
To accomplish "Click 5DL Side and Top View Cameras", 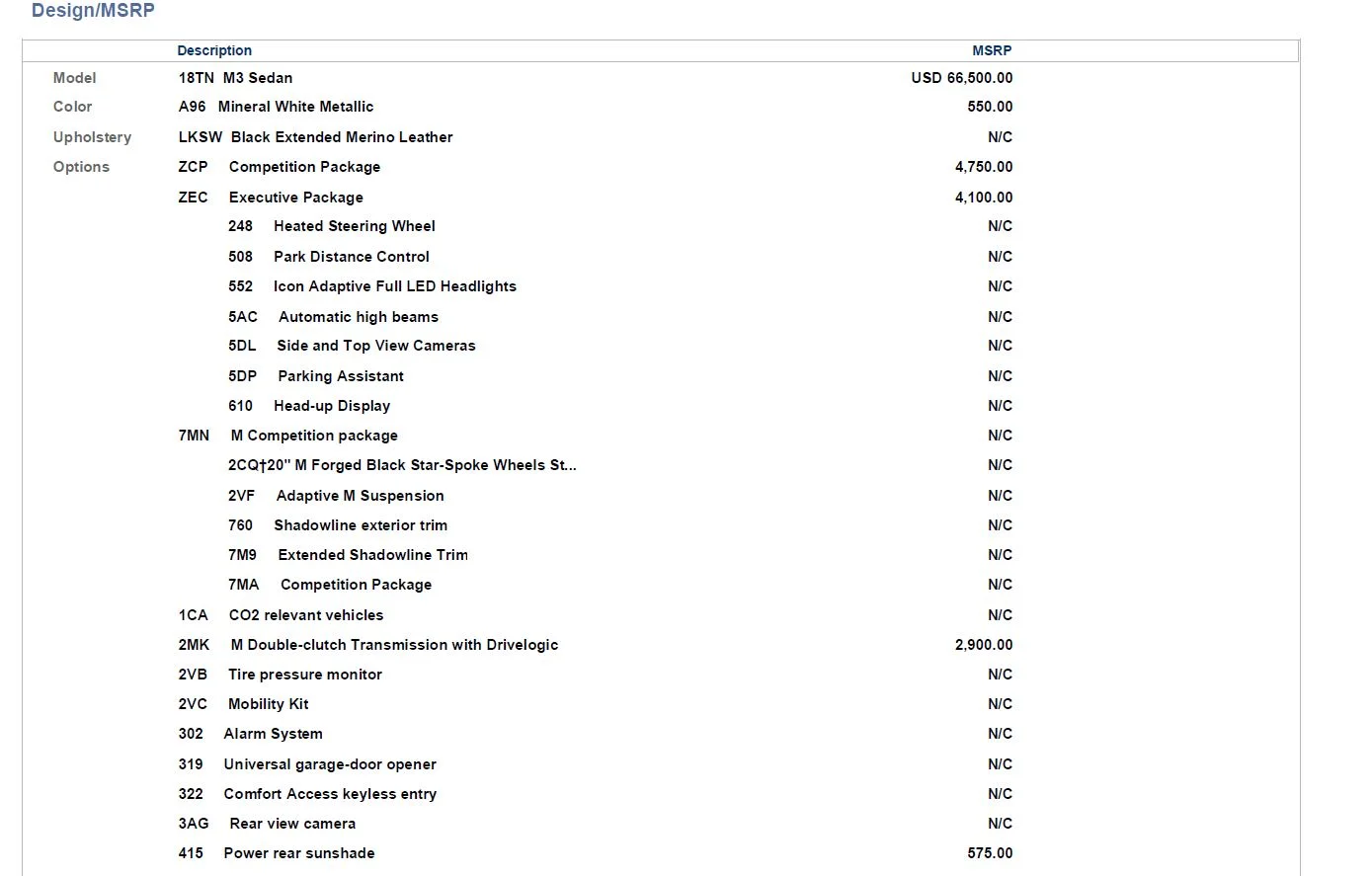I will click(352, 346).
